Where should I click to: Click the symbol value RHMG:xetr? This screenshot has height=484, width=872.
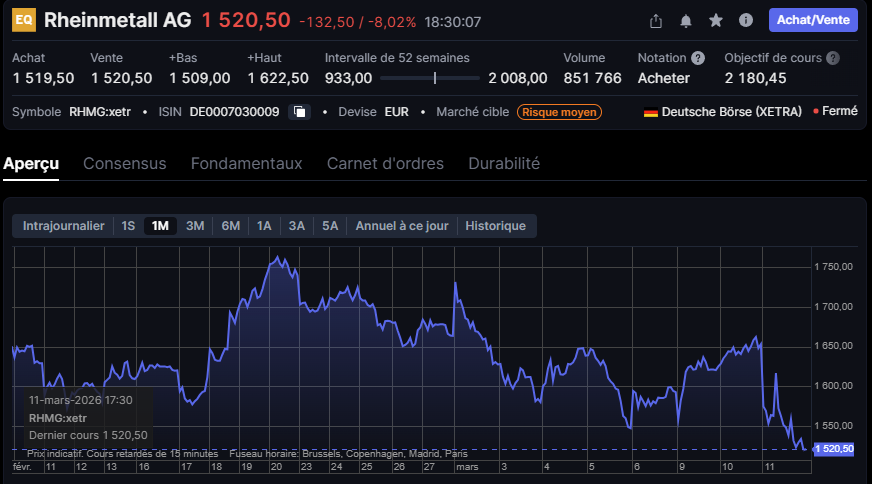100,112
